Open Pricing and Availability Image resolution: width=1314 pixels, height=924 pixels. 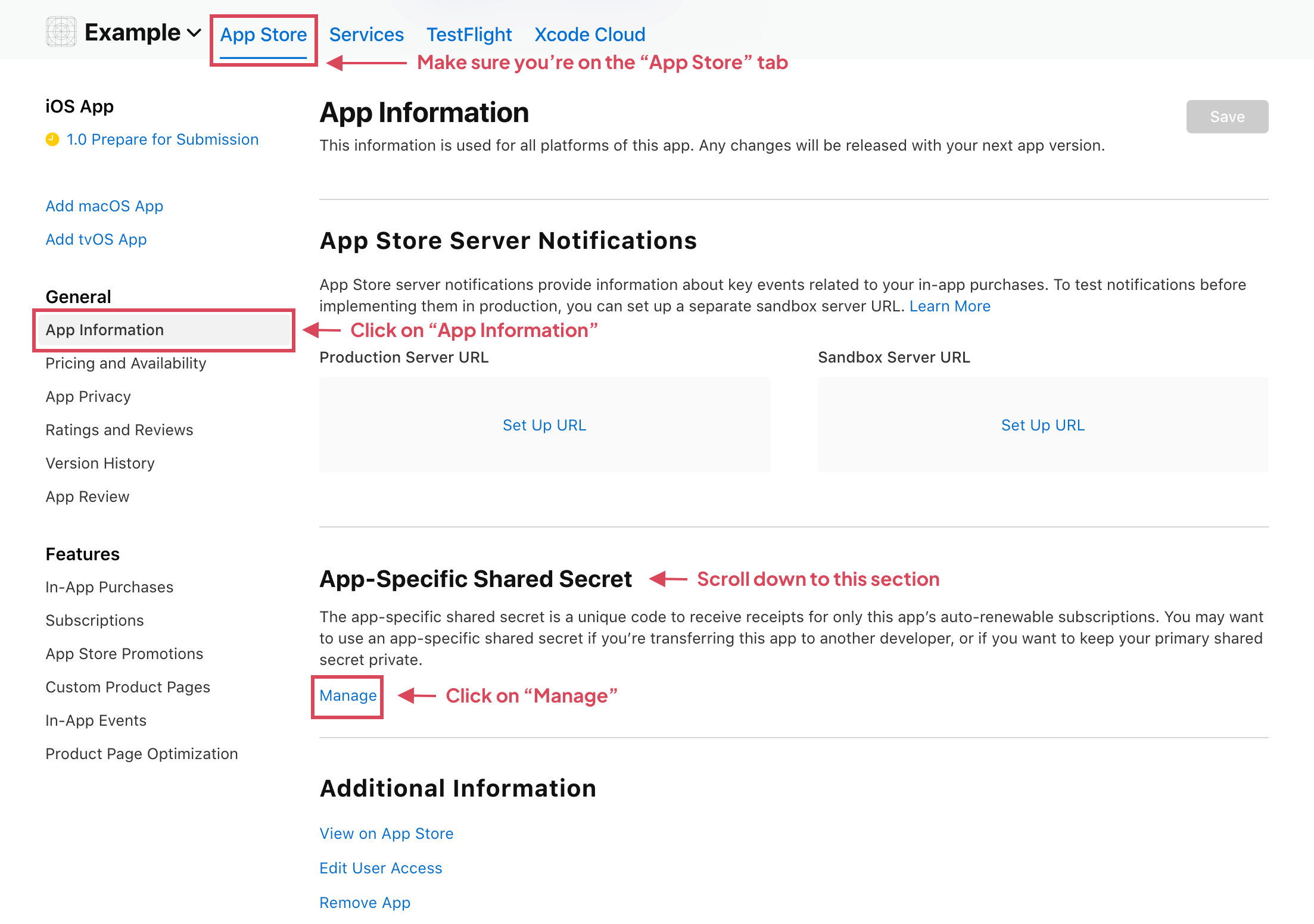(x=126, y=363)
